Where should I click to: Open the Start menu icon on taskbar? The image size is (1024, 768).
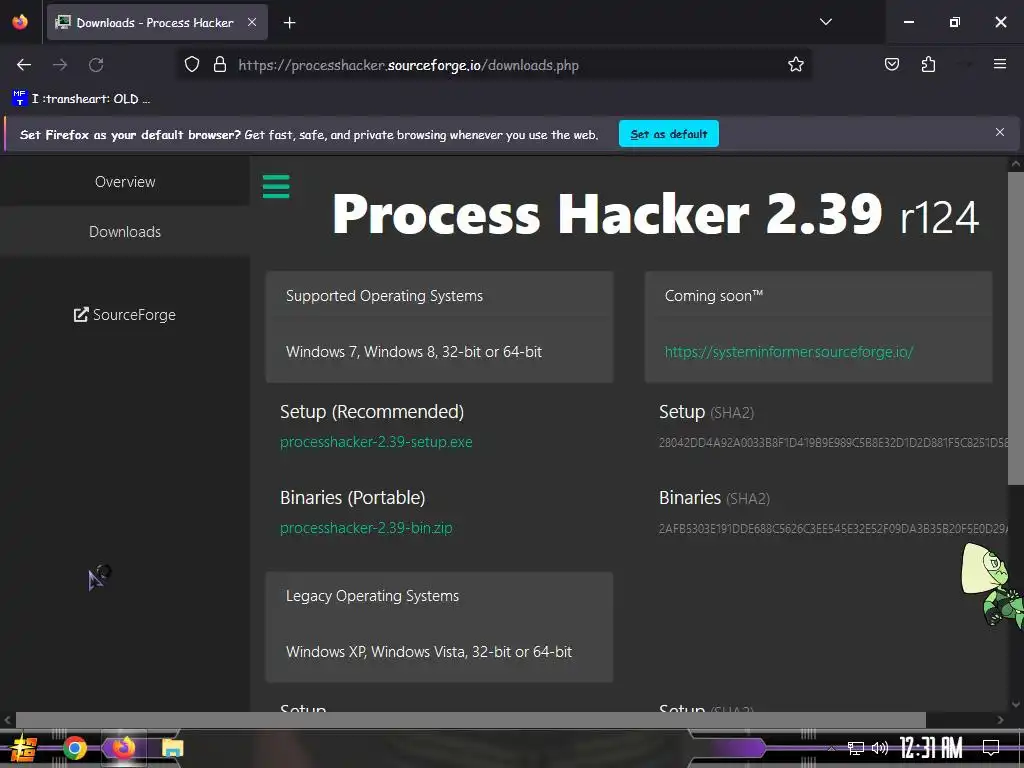pos(24,748)
